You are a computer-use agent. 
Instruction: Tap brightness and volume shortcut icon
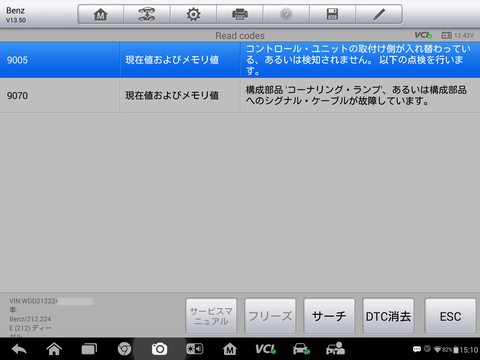[194, 349]
